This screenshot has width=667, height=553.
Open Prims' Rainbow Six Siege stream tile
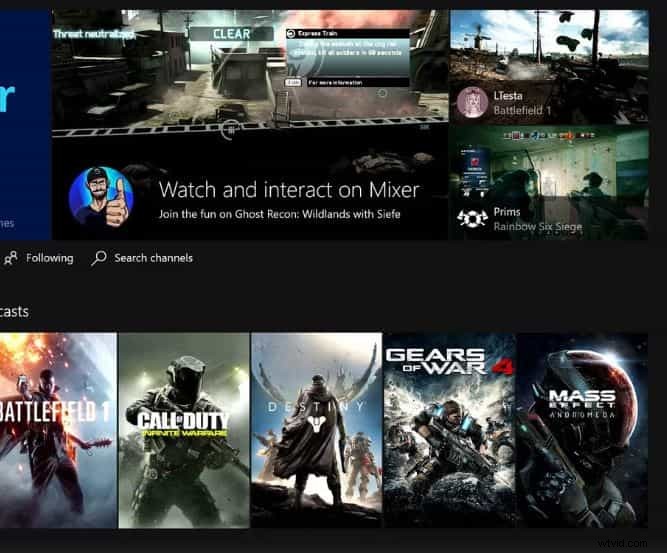tap(549, 183)
